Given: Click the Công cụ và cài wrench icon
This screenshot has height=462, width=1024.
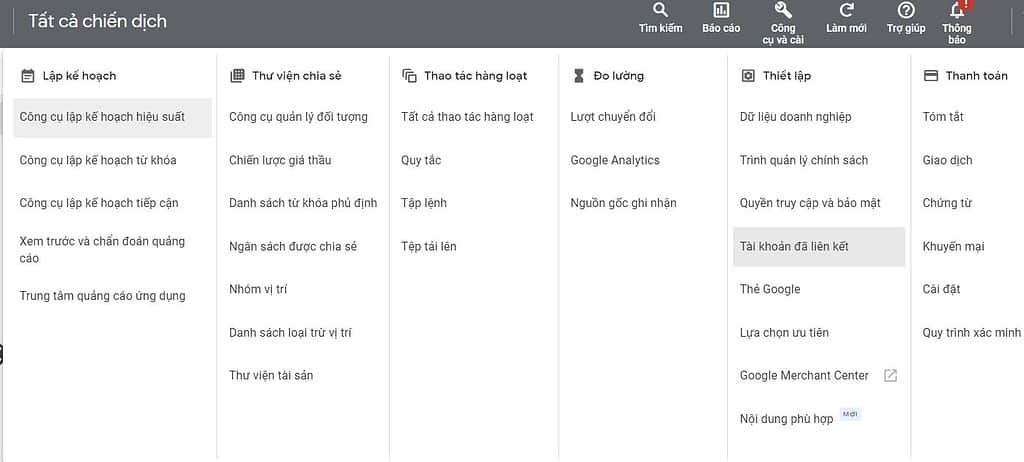Looking at the screenshot, I should (x=783, y=11).
